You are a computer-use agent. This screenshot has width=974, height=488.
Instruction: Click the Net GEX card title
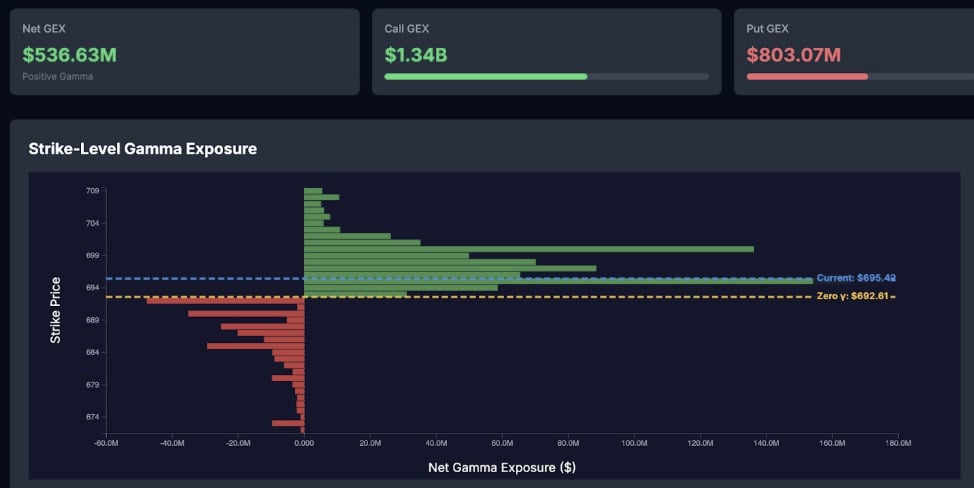(x=44, y=29)
